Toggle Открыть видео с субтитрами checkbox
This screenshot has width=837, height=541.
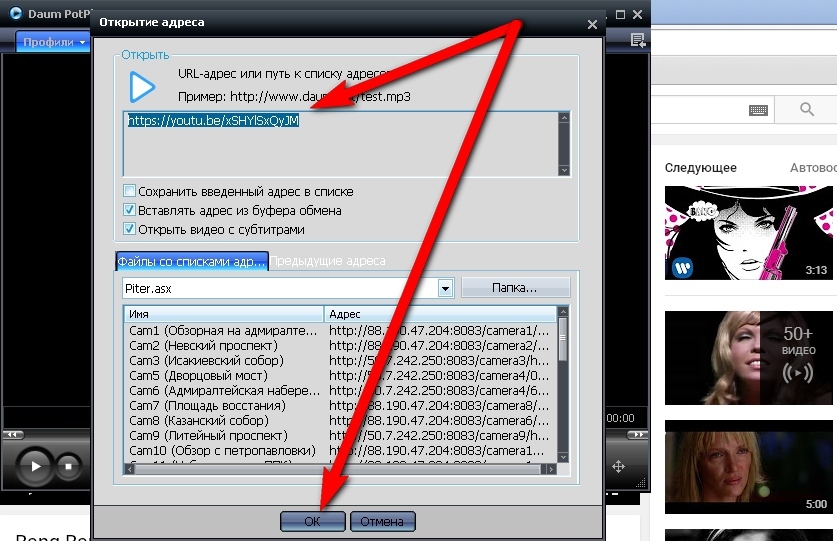(x=129, y=229)
